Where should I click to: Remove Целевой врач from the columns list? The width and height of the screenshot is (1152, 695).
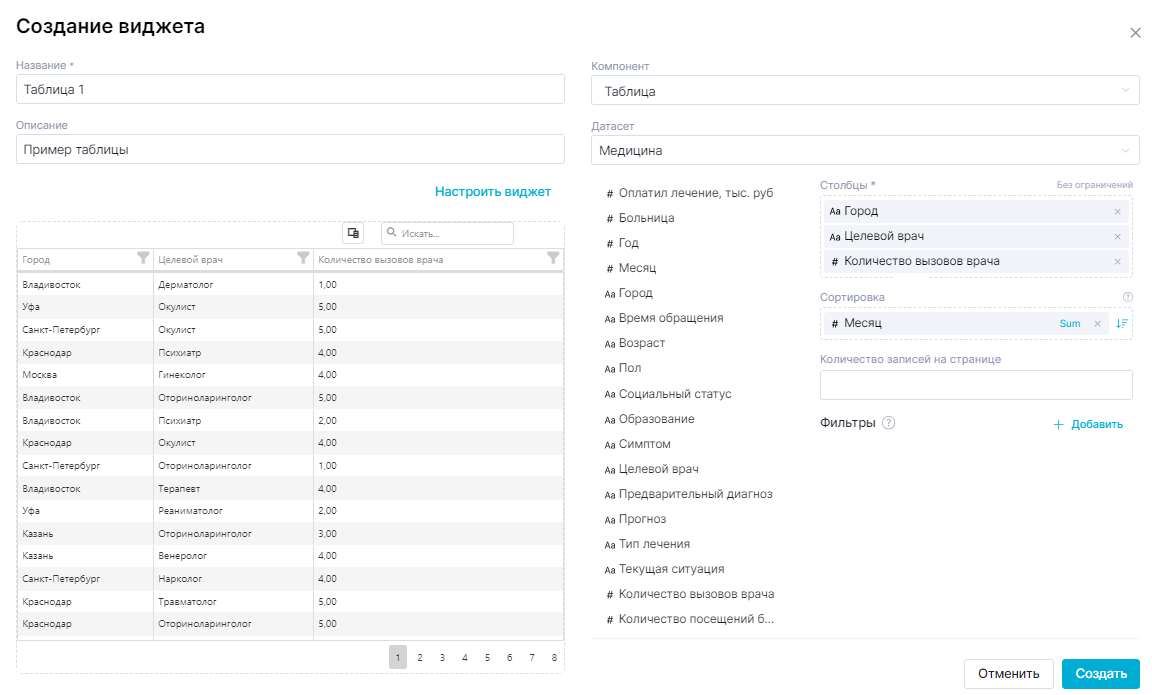point(1117,236)
